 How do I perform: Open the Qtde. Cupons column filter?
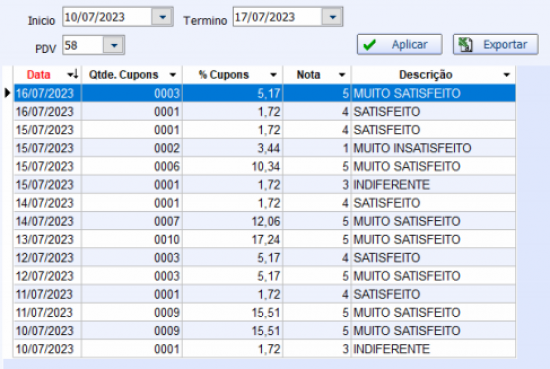click(173, 75)
